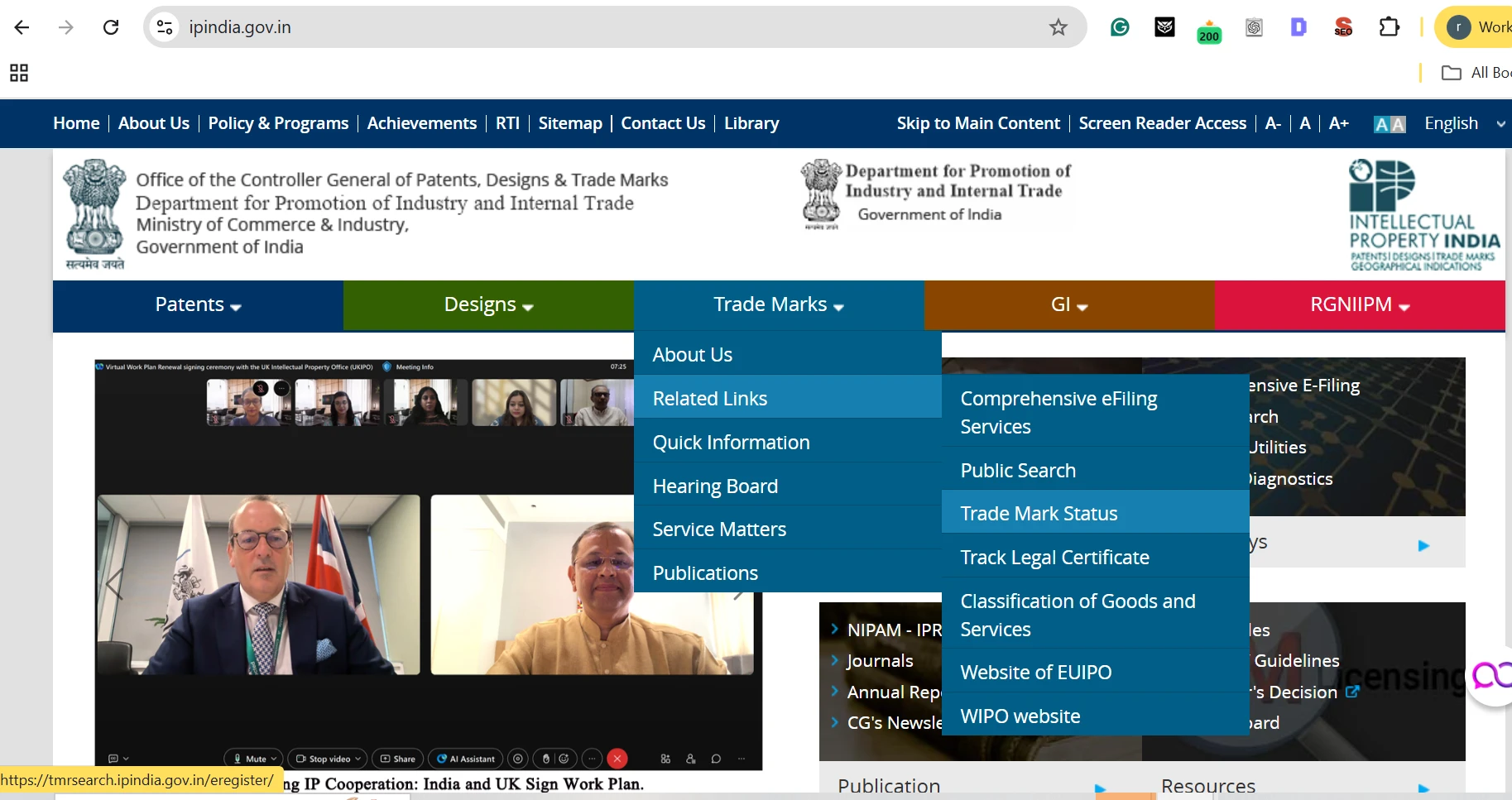Image resolution: width=1512 pixels, height=800 pixels.
Task: Click the browser reload page icon
Action: [111, 27]
